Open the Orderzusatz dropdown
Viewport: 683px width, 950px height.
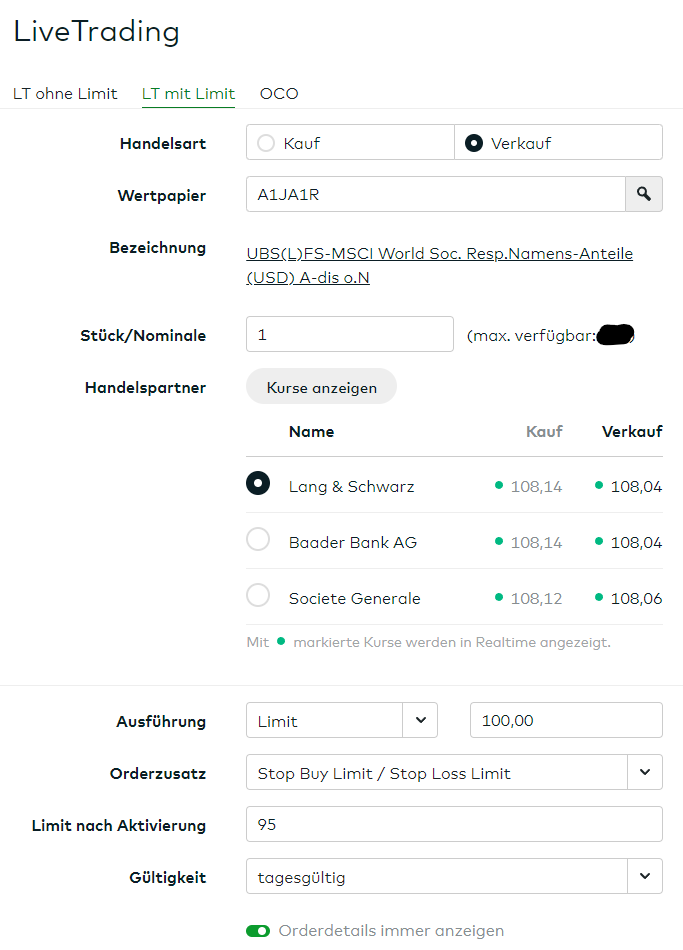point(644,772)
